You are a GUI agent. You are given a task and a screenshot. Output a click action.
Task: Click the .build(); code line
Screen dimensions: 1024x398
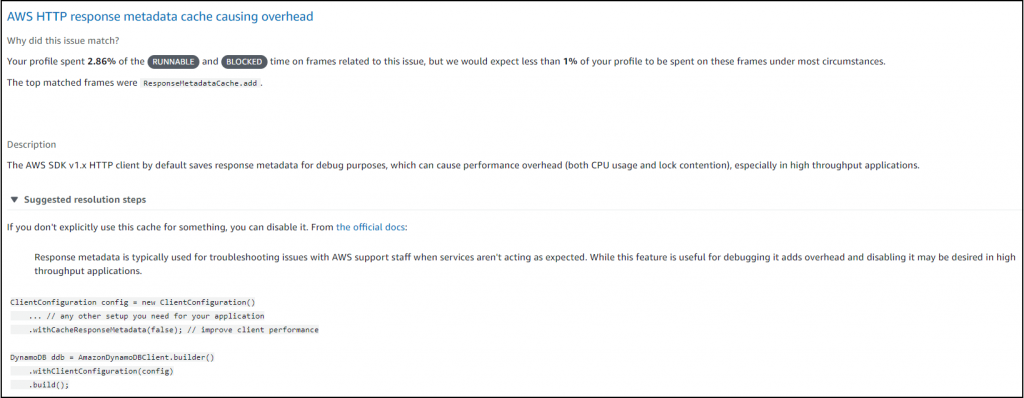point(48,385)
